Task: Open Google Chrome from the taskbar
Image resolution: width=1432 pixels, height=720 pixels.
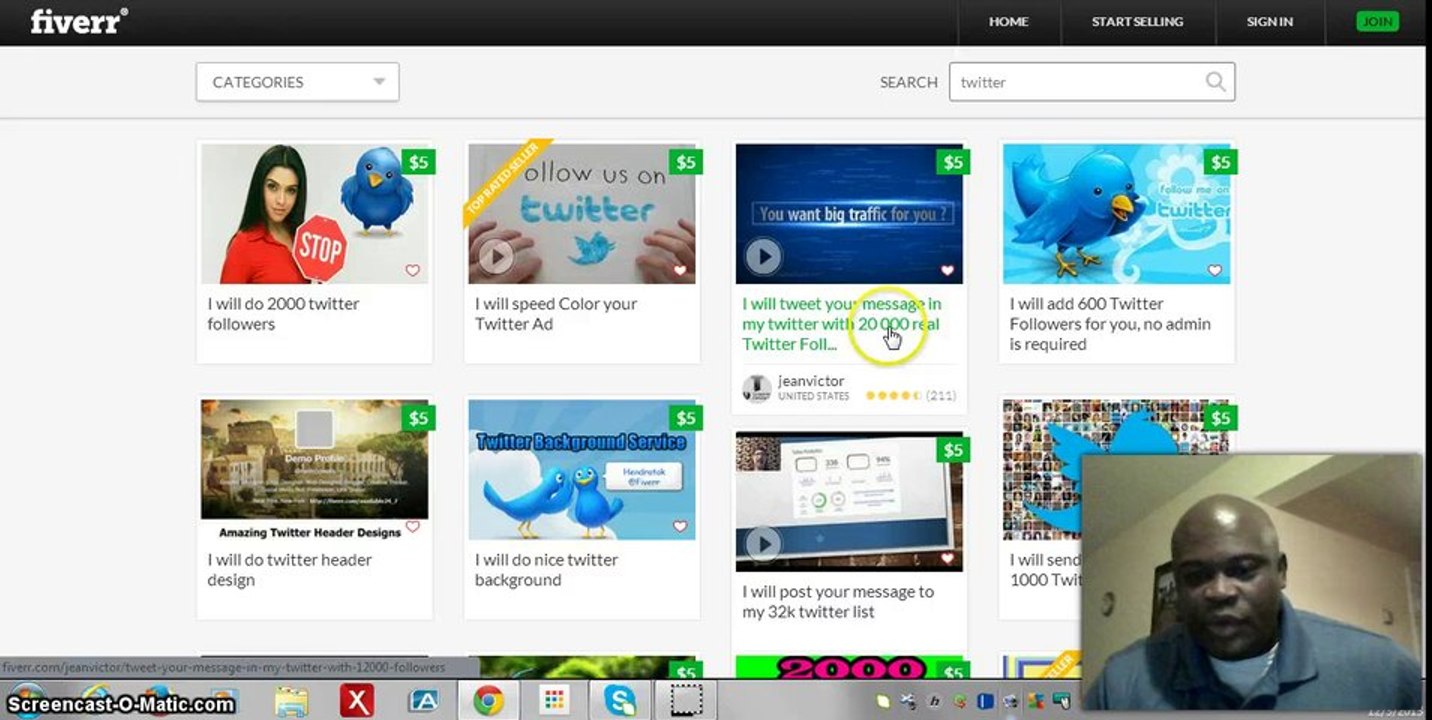Action: 488,700
